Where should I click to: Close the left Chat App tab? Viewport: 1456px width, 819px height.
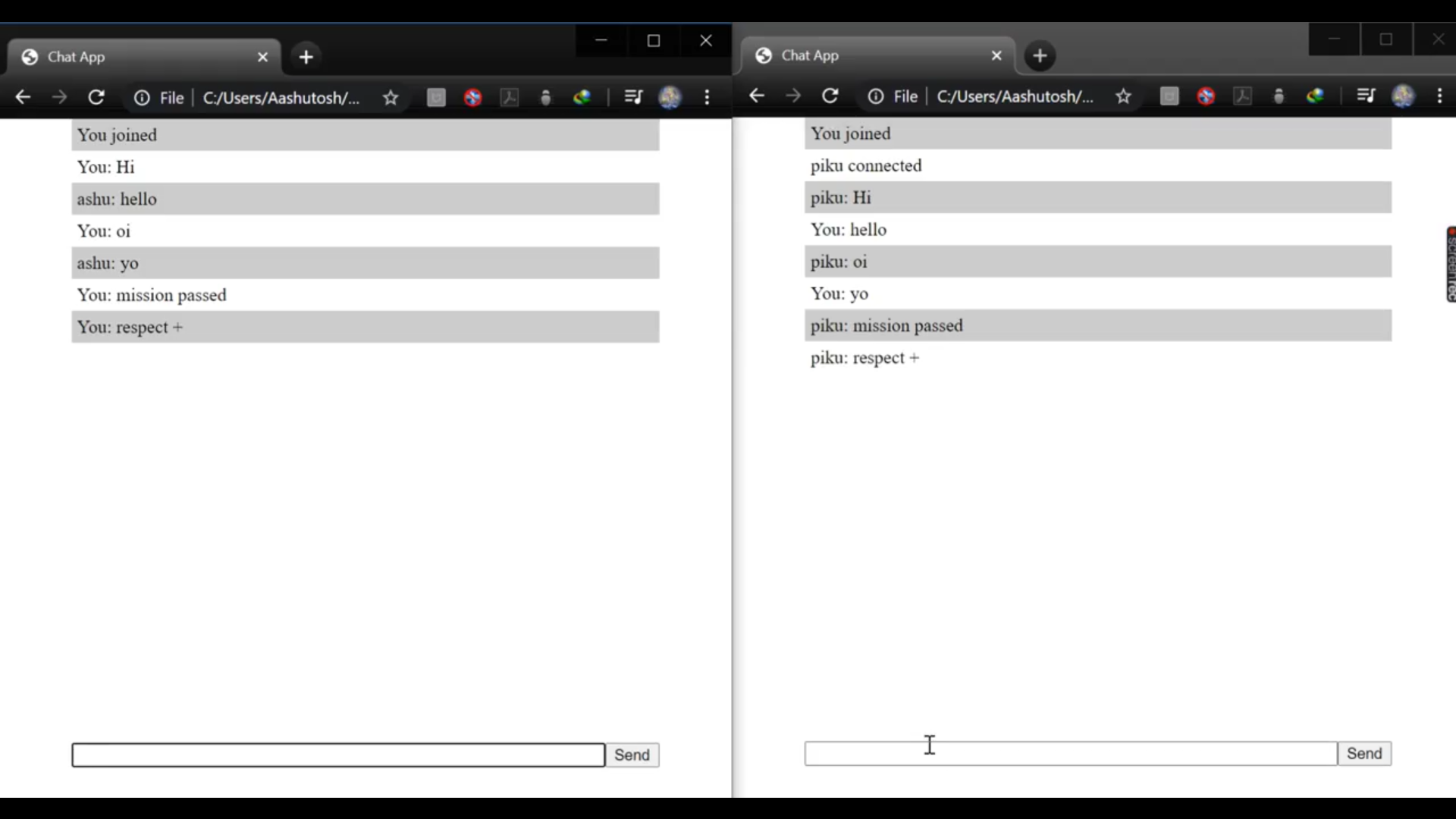point(262,57)
